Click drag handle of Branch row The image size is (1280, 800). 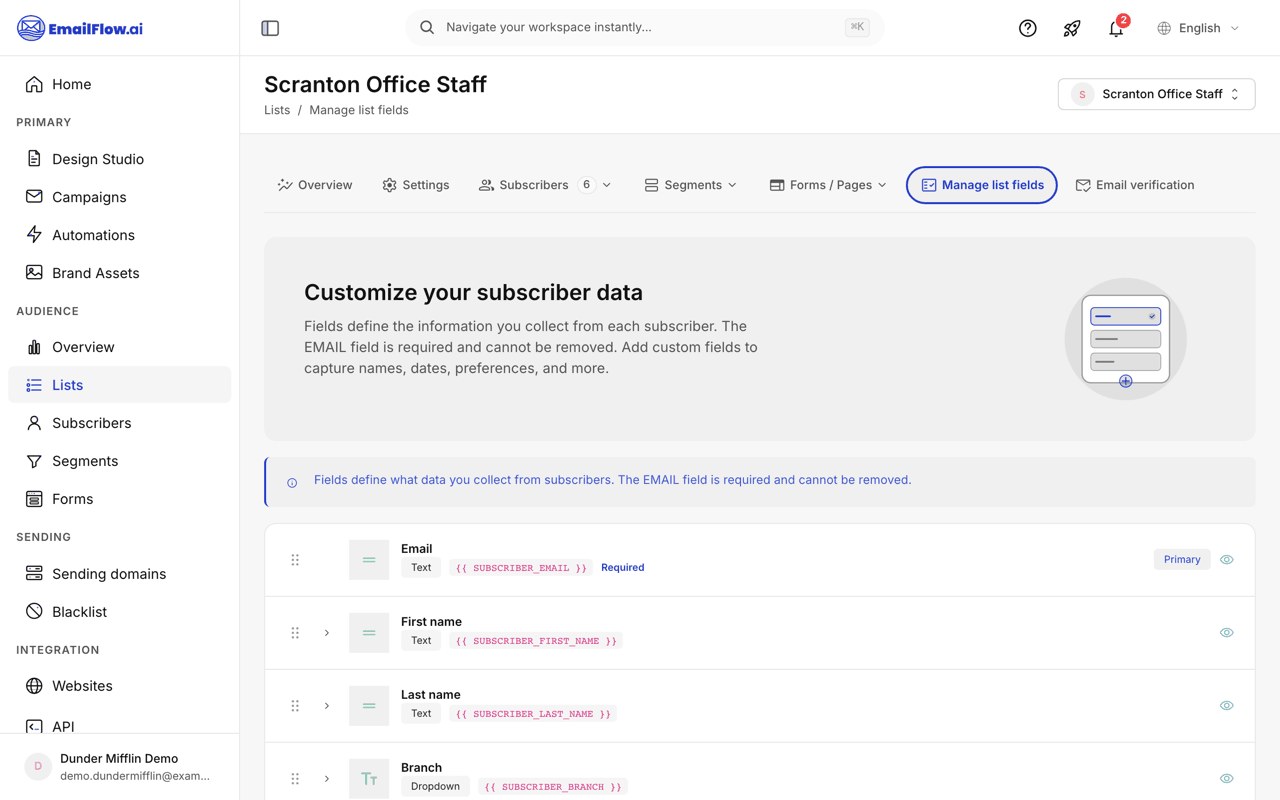pos(295,779)
